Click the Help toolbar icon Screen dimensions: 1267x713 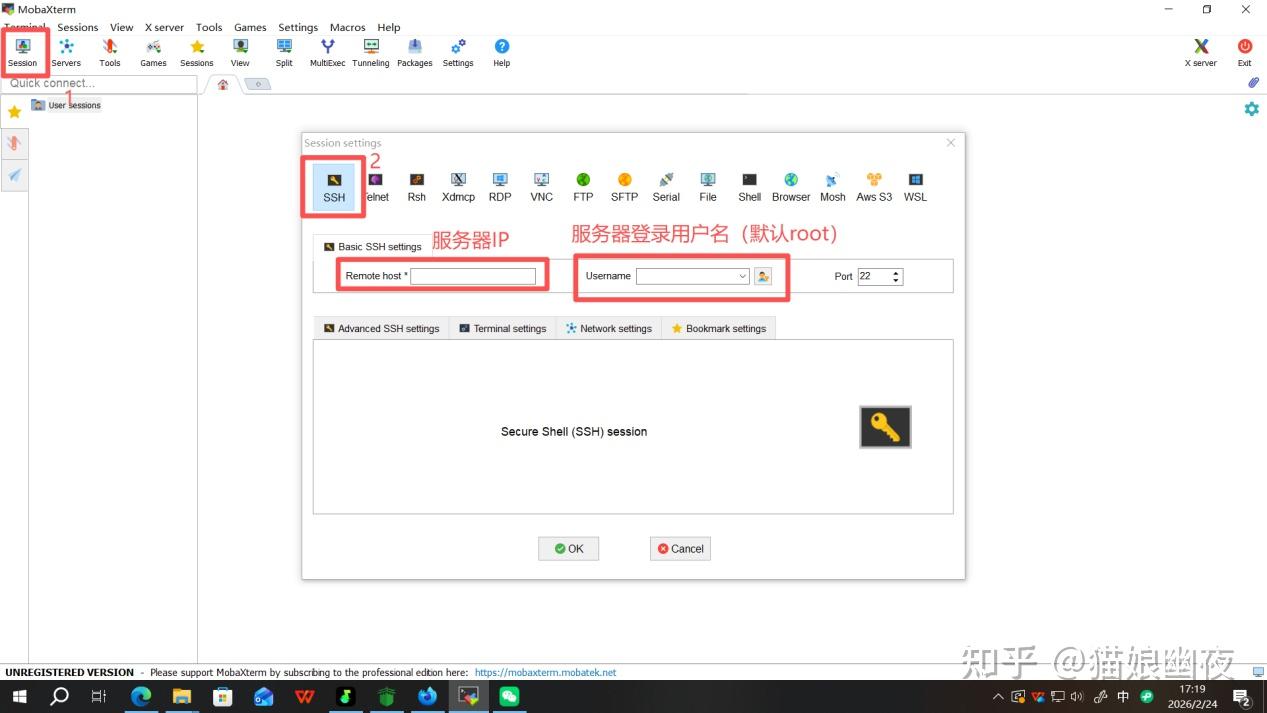point(502,53)
